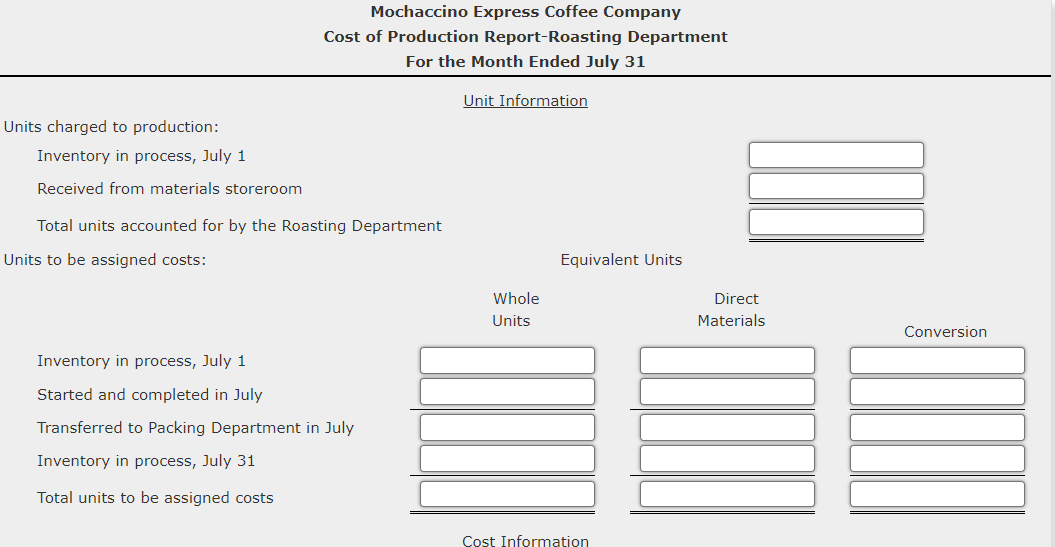Image resolution: width=1055 pixels, height=547 pixels.
Task: Click the Direct Materials column header
Action: click(x=731, y=309)
